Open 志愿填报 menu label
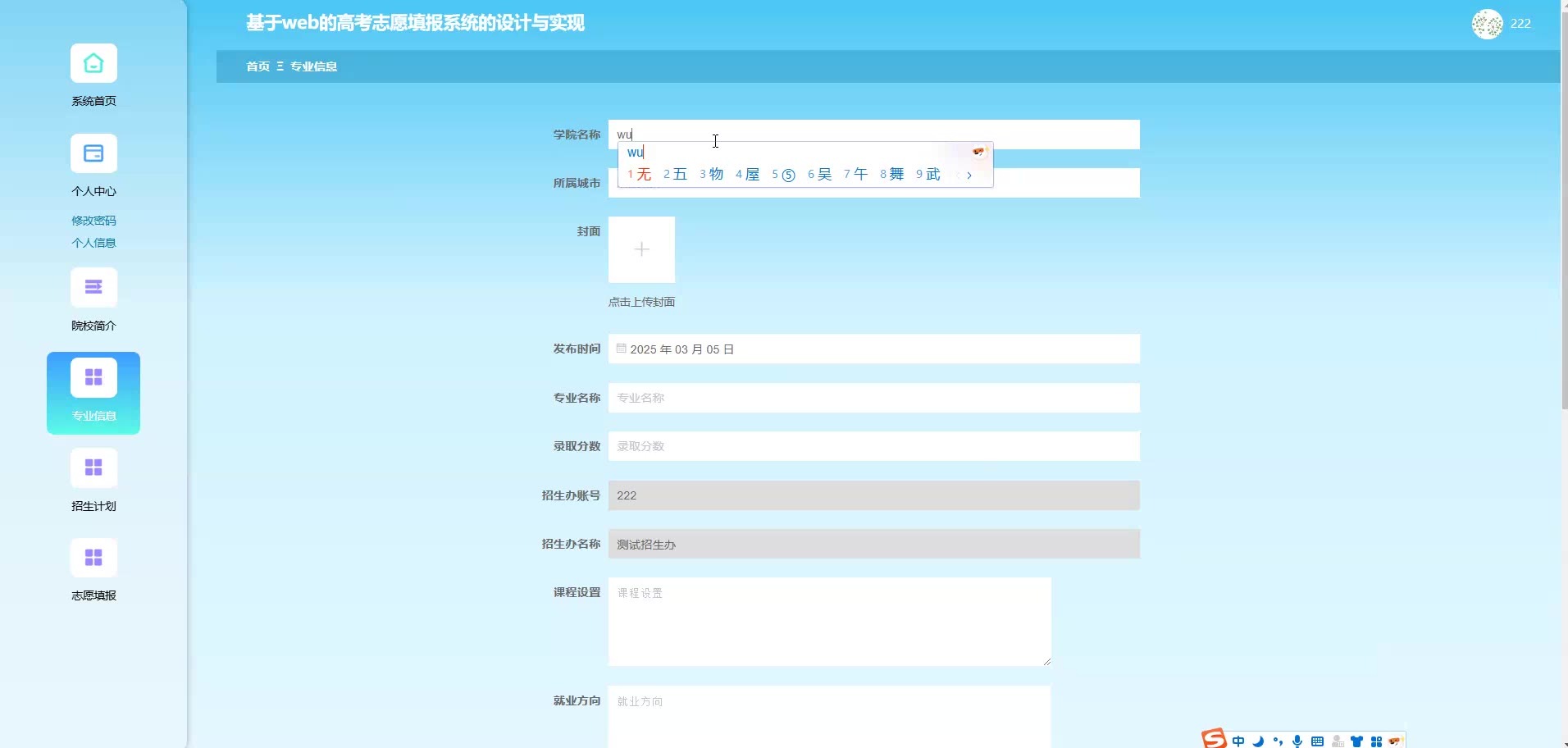Viewport: 1568px width, 748px height. 93,595
